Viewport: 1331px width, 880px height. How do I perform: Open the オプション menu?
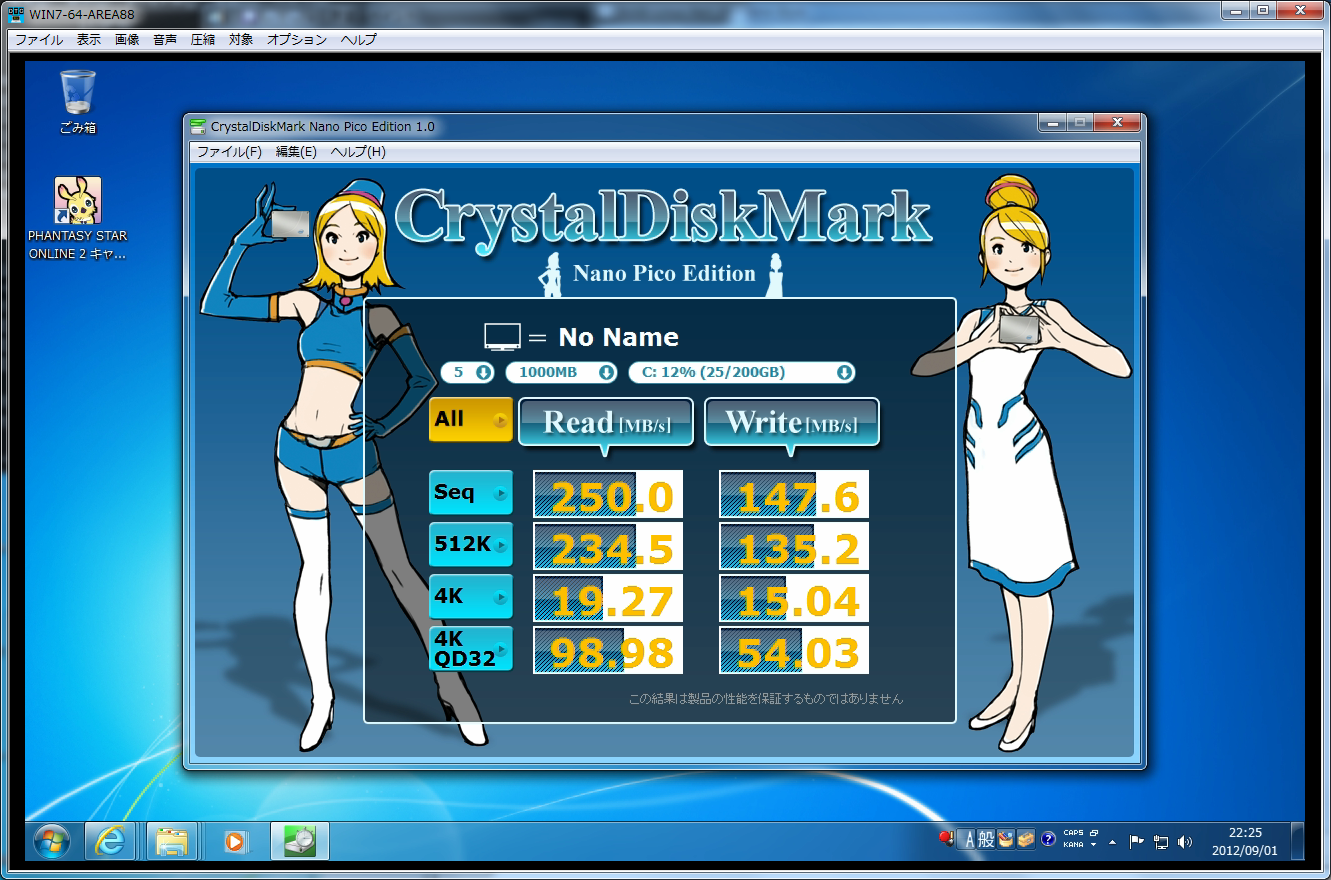pyautogui.click(x=297, y=40)
